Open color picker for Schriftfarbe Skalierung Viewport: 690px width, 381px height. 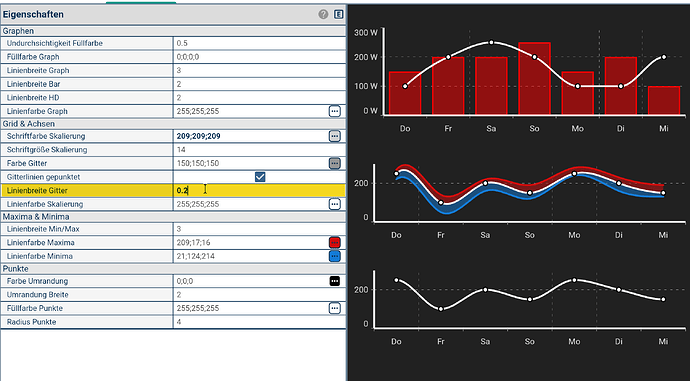coord(335,136)
